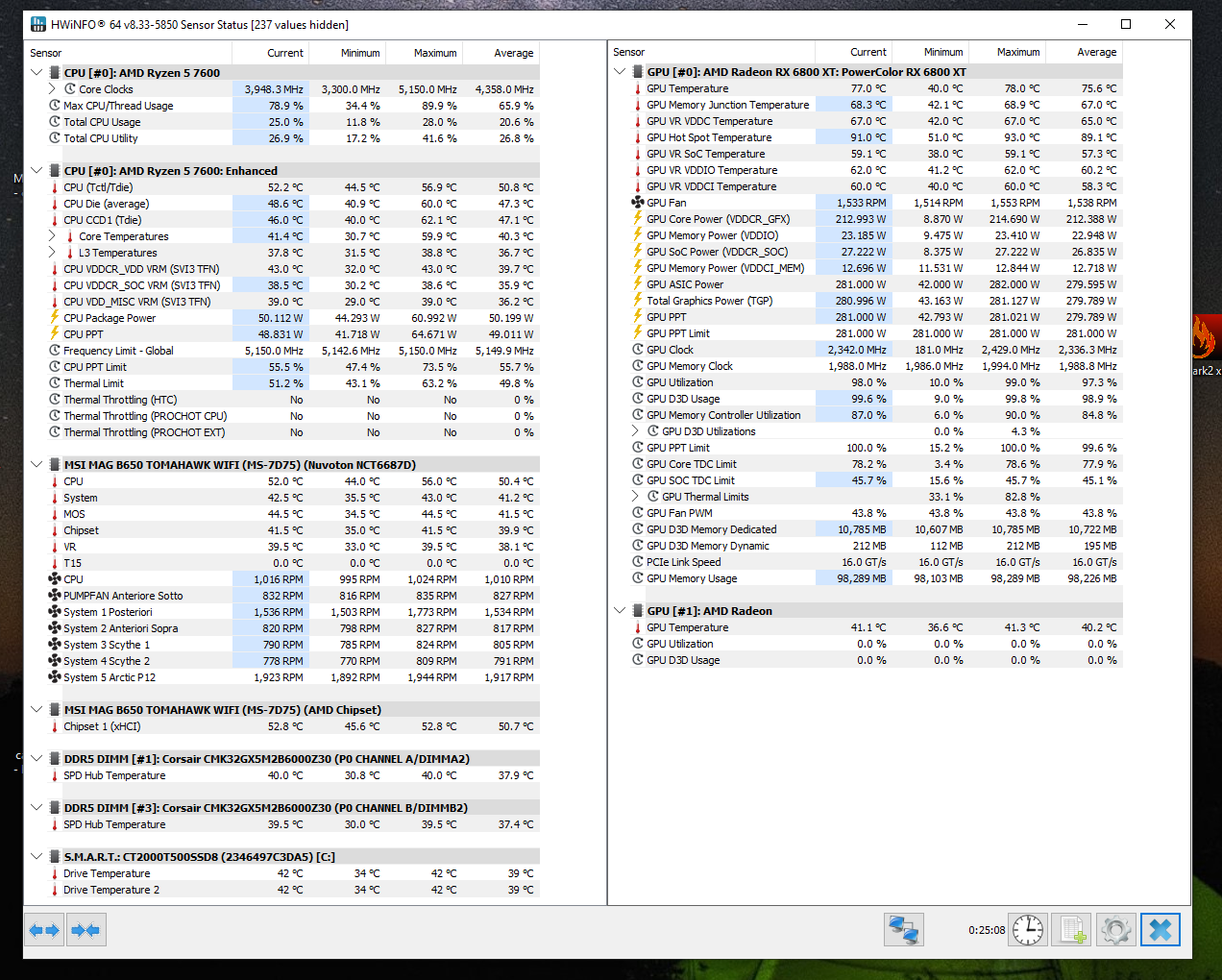Collapse the GPU [#0] Radeon RX 6800 XT group
Viewport: 1222px width, 980px height.
620,71
